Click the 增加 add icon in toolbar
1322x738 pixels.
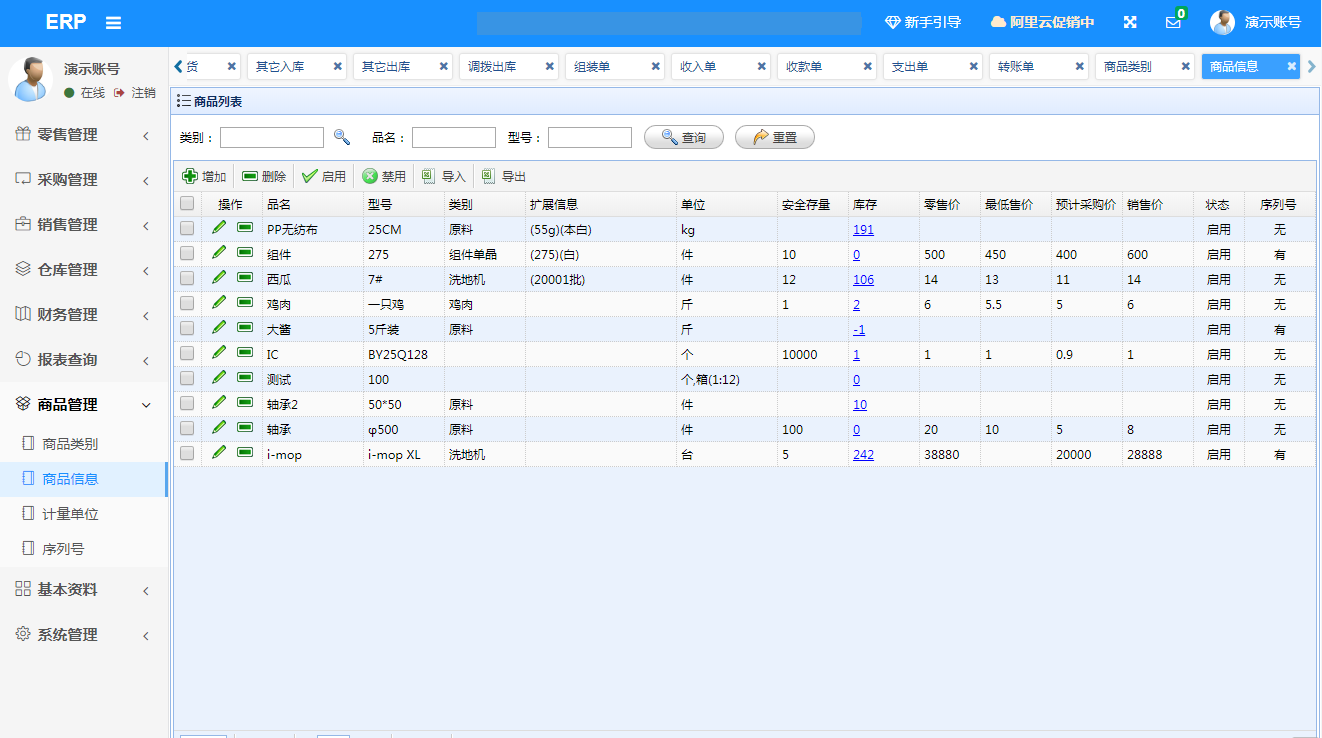[x=190, y=176]
